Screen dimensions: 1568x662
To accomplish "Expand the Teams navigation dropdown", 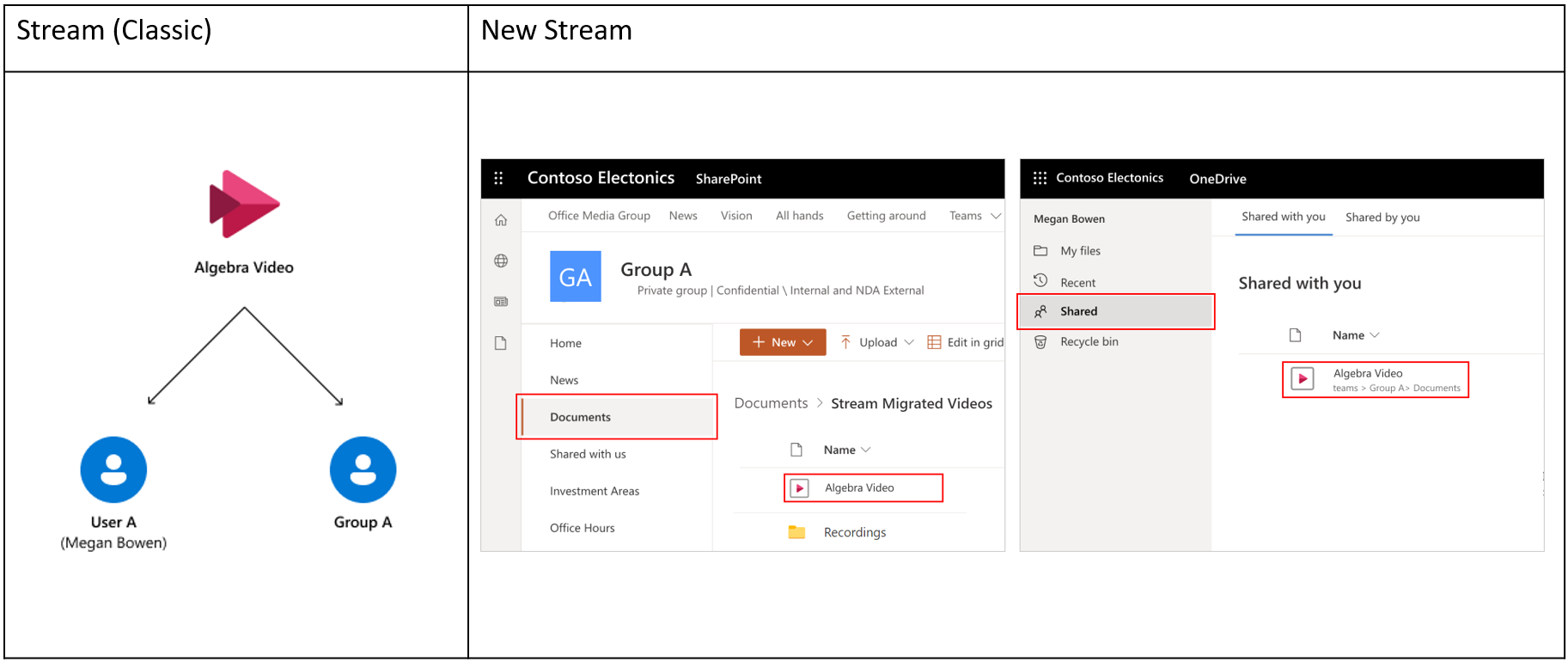I will 996,216.
